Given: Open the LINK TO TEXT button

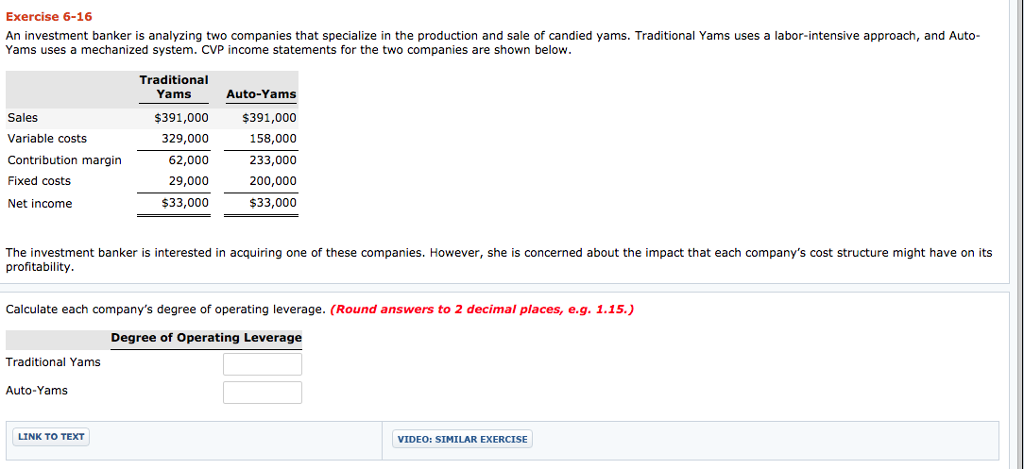Looking at the screenshot, I should [x=51, y=437].
